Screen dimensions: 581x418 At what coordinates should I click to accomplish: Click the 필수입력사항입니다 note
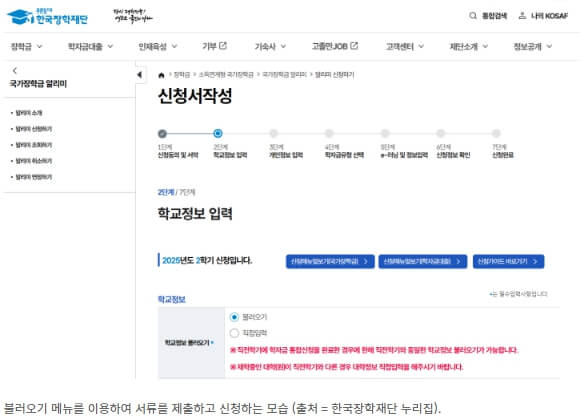[x=518, y=294]
